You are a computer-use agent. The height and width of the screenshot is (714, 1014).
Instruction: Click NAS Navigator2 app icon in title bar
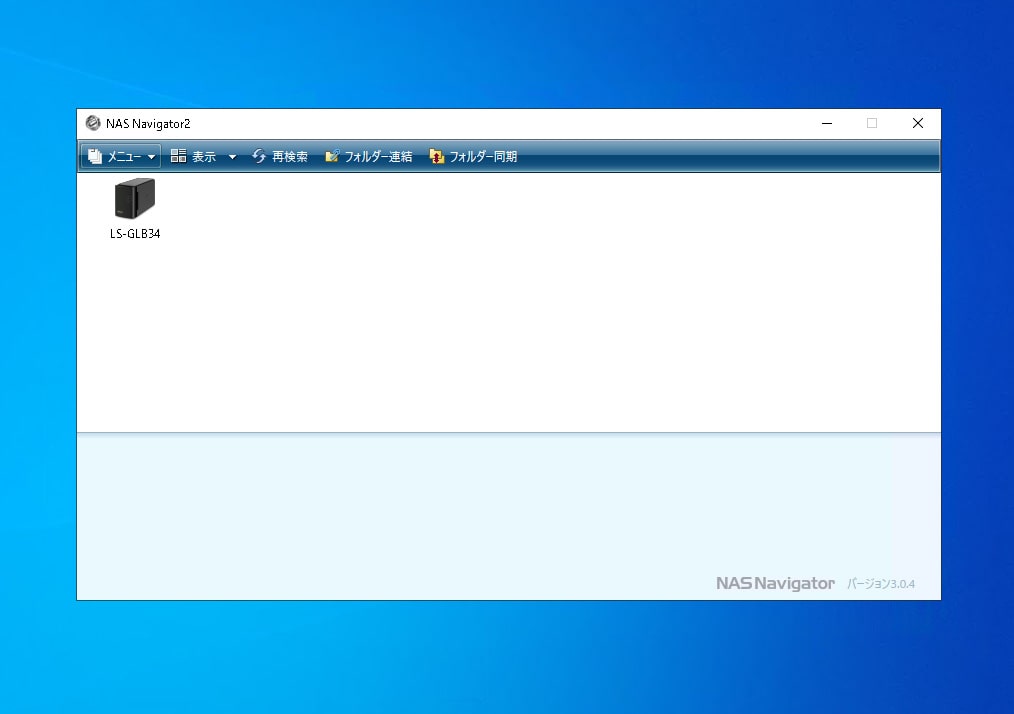tap(93, 123)
